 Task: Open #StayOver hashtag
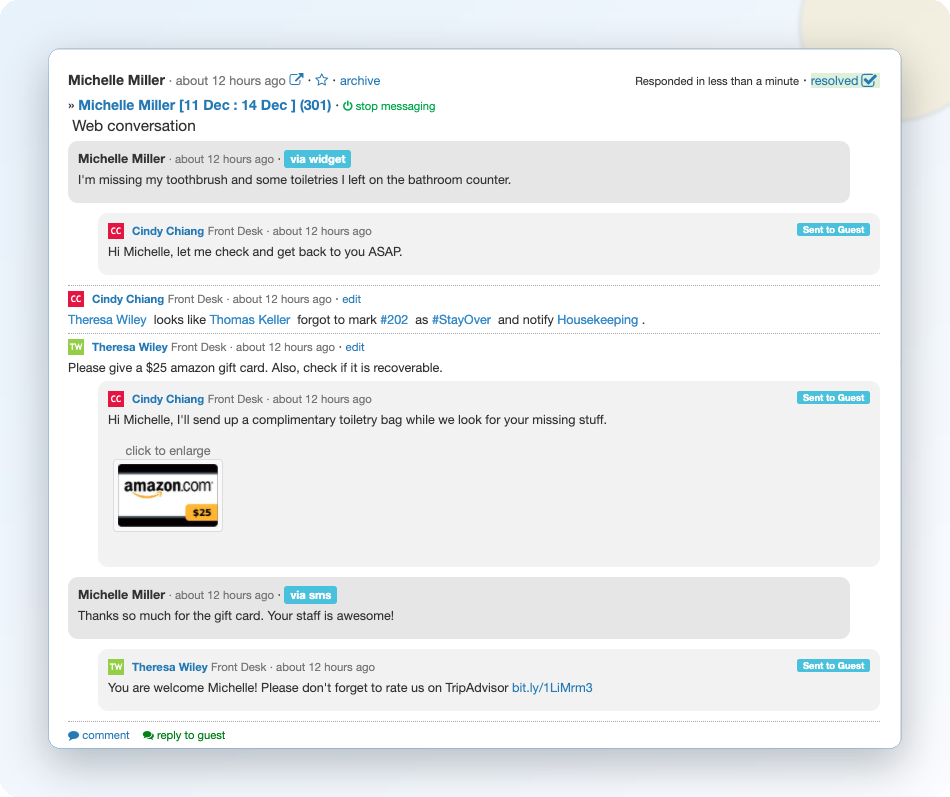coord(461,319)
